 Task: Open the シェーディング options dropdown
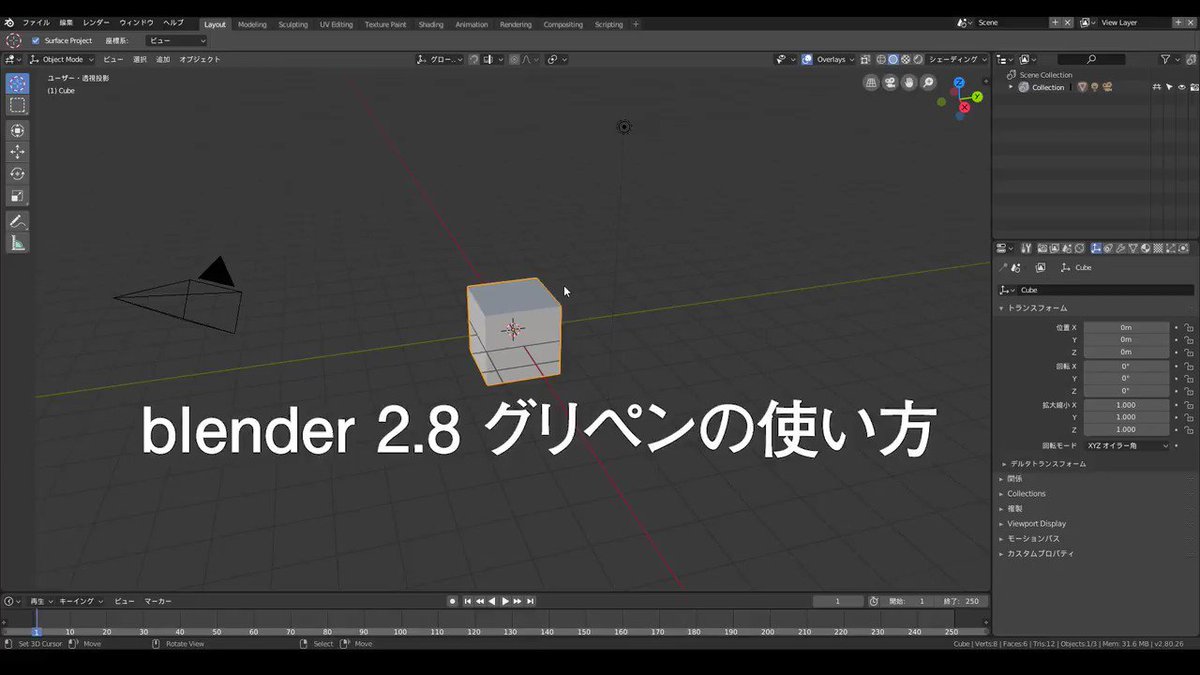[957, 60]
